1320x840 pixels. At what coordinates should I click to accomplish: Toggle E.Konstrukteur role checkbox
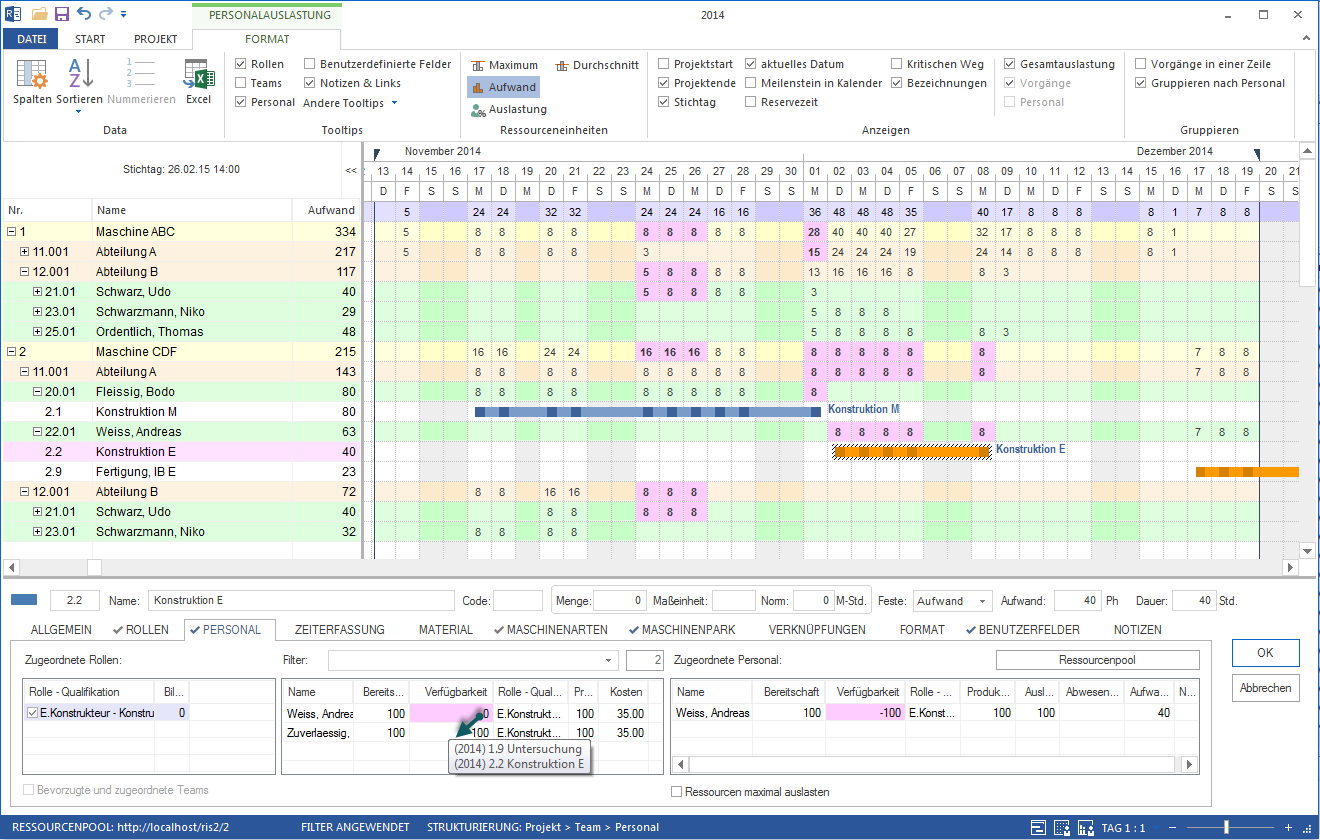click(33, 713)
